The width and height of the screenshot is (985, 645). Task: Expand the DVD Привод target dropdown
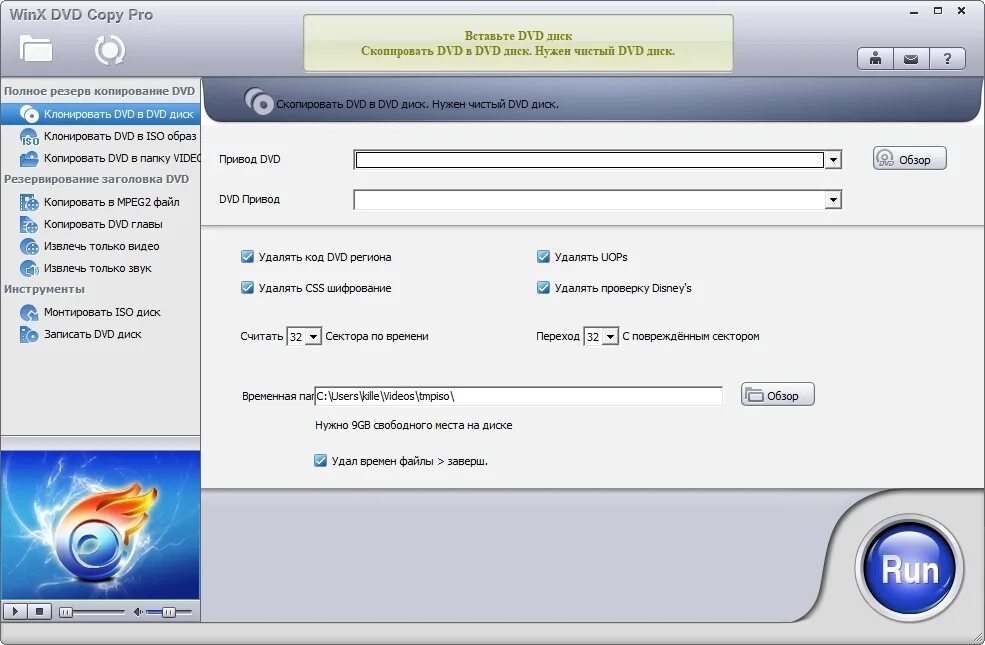point(833,200)
